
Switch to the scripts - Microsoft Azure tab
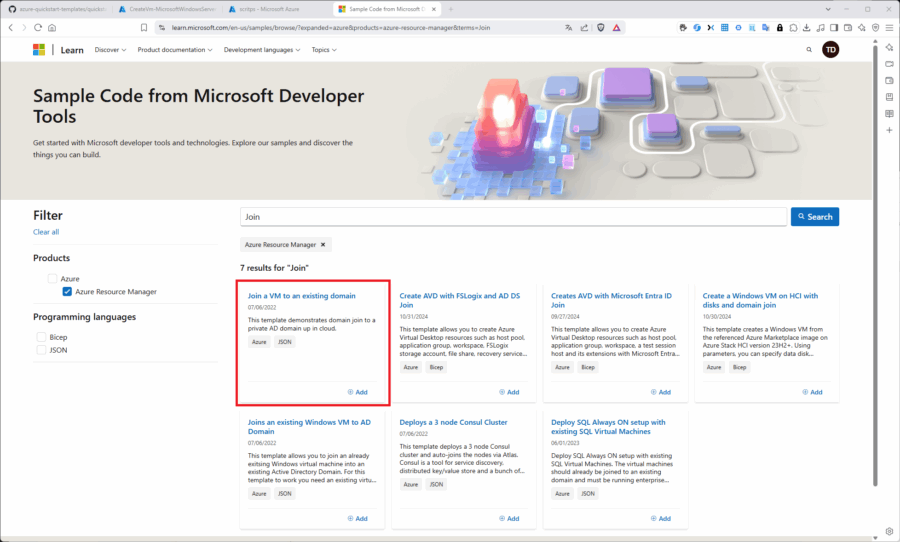tap(277, 9)
